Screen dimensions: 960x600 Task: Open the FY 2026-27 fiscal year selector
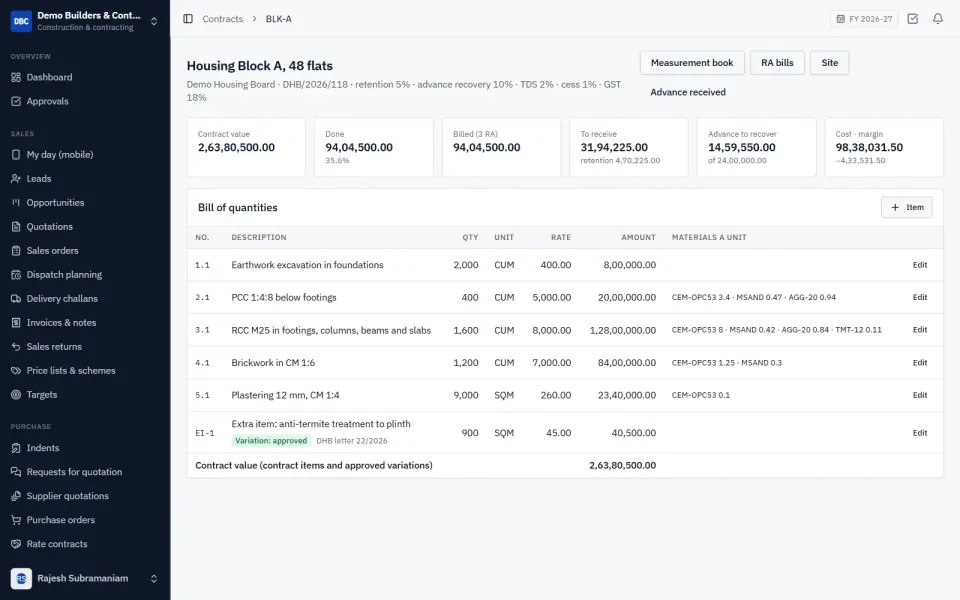864,19
